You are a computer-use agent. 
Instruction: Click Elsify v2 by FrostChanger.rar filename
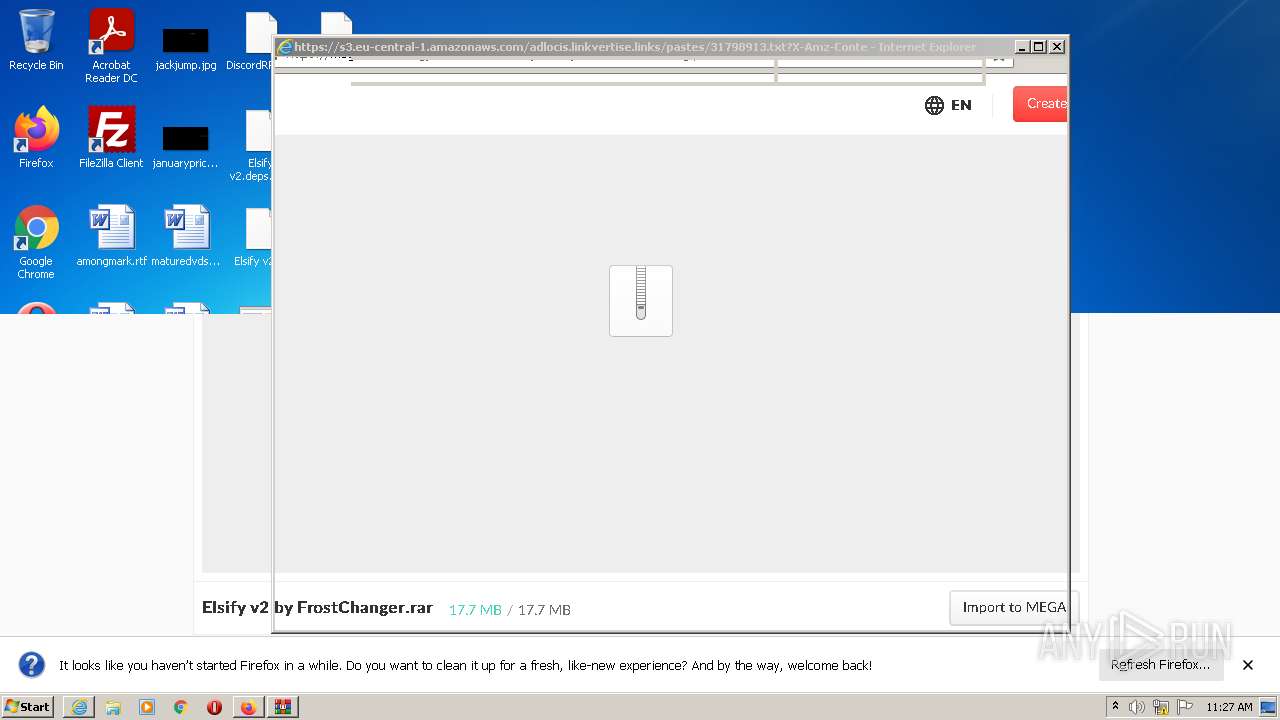click(x=317, y=607)
